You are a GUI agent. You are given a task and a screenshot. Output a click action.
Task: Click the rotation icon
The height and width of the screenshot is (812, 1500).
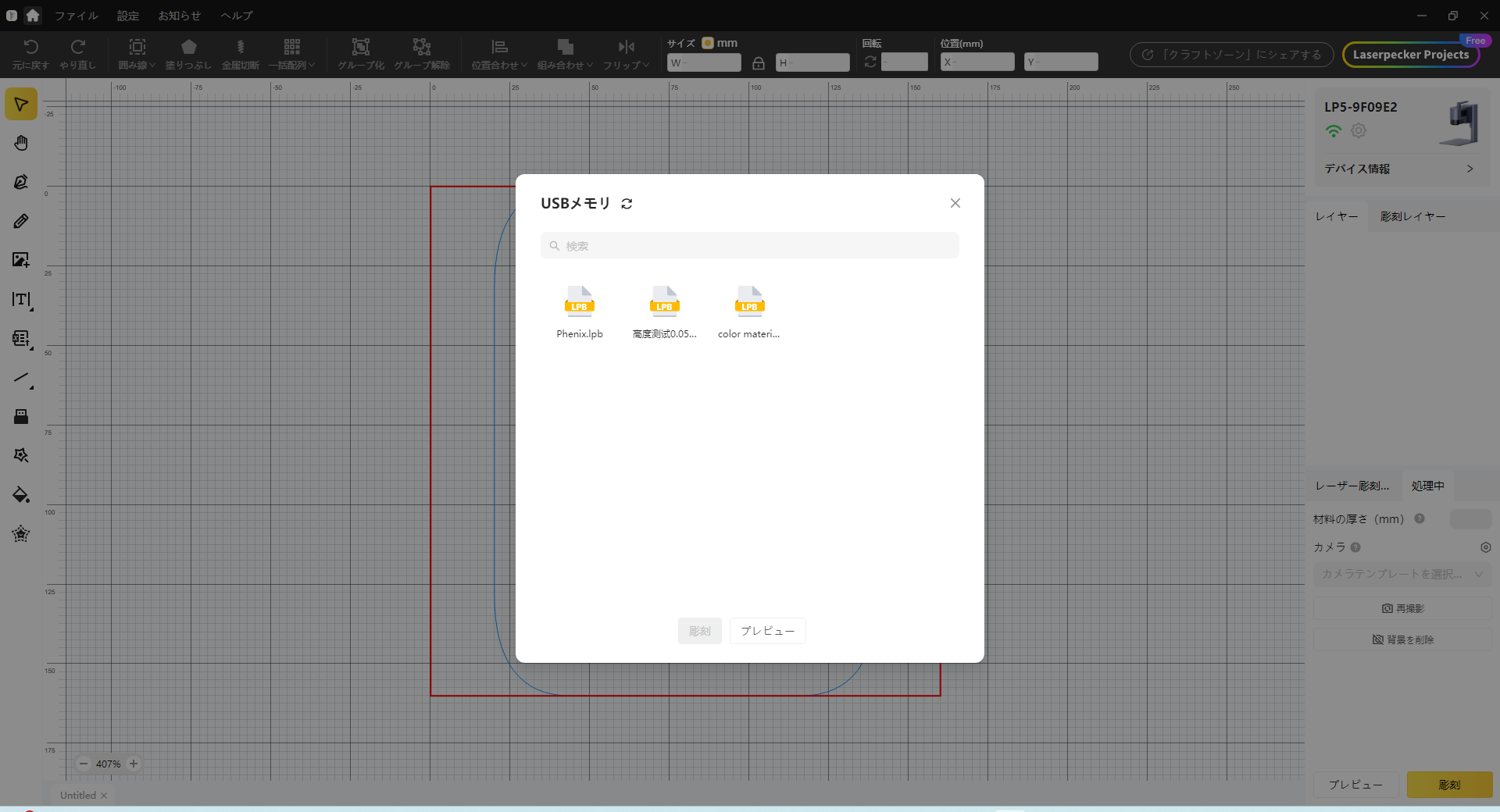[x=870, y=62]
